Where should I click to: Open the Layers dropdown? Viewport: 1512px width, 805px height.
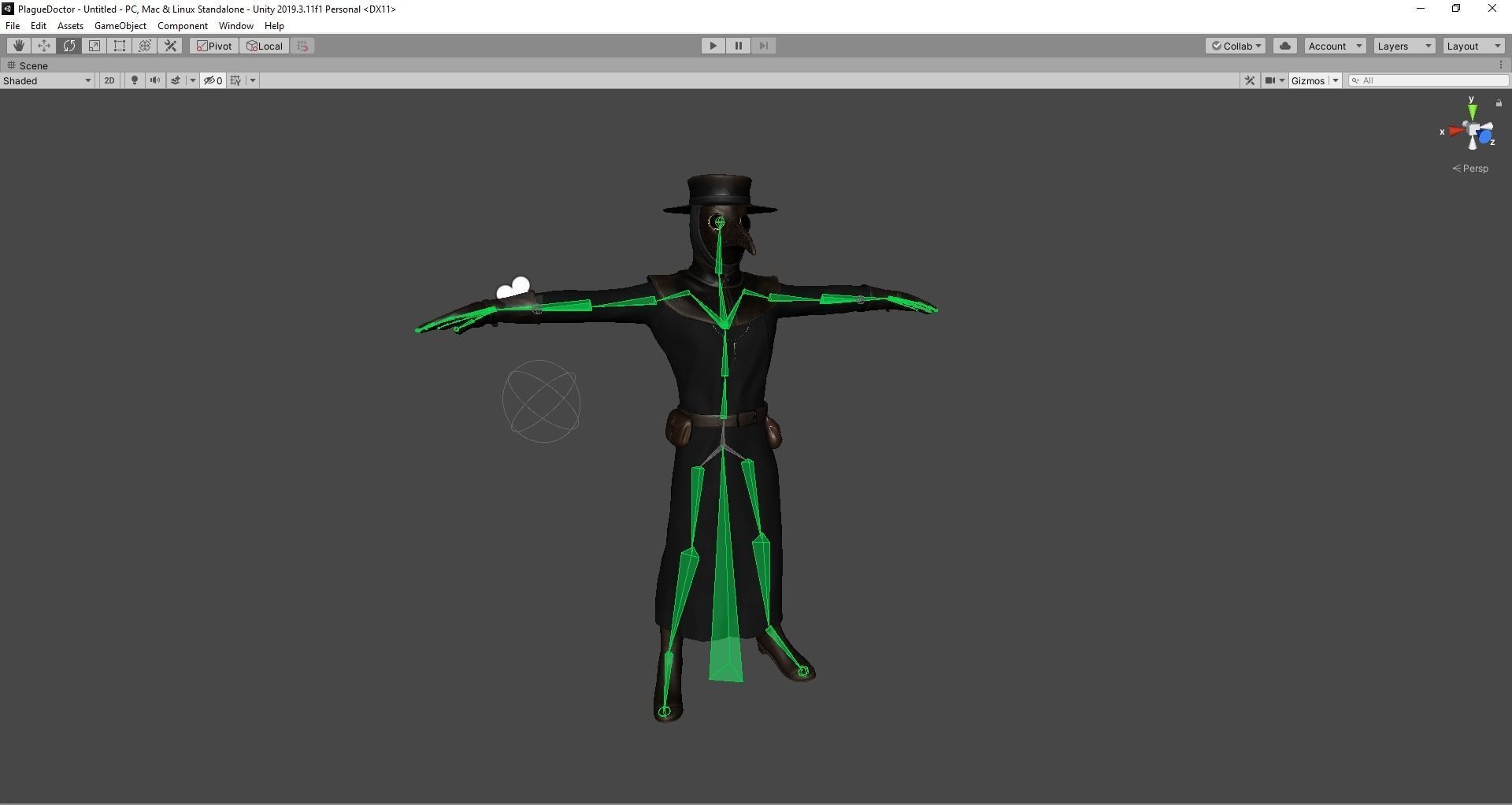tap(1404, 46)
